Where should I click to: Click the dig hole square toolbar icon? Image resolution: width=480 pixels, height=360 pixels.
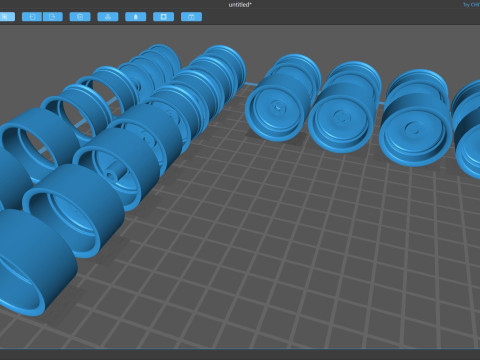pos(163,17)
